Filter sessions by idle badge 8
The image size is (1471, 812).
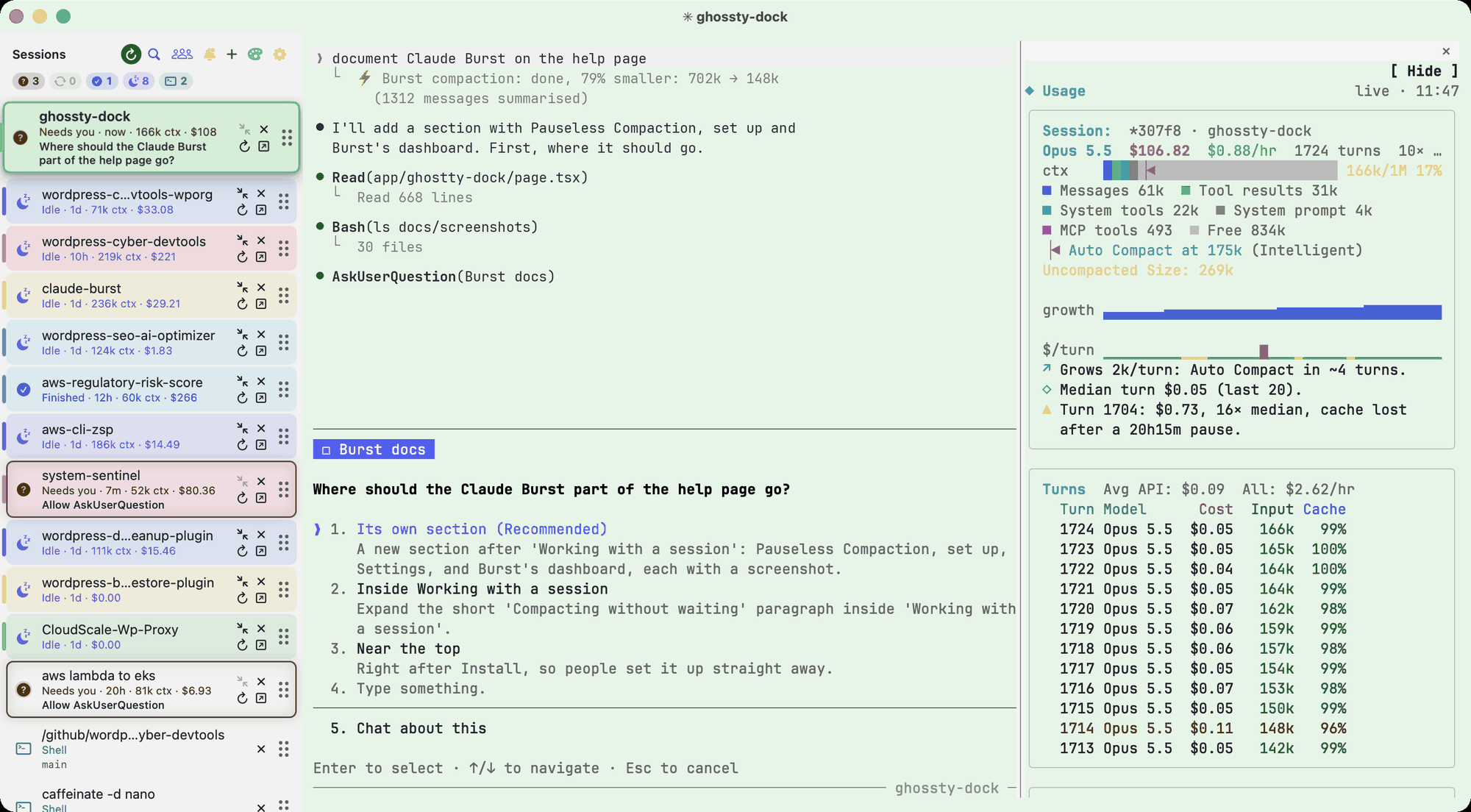tap(138, 81)
